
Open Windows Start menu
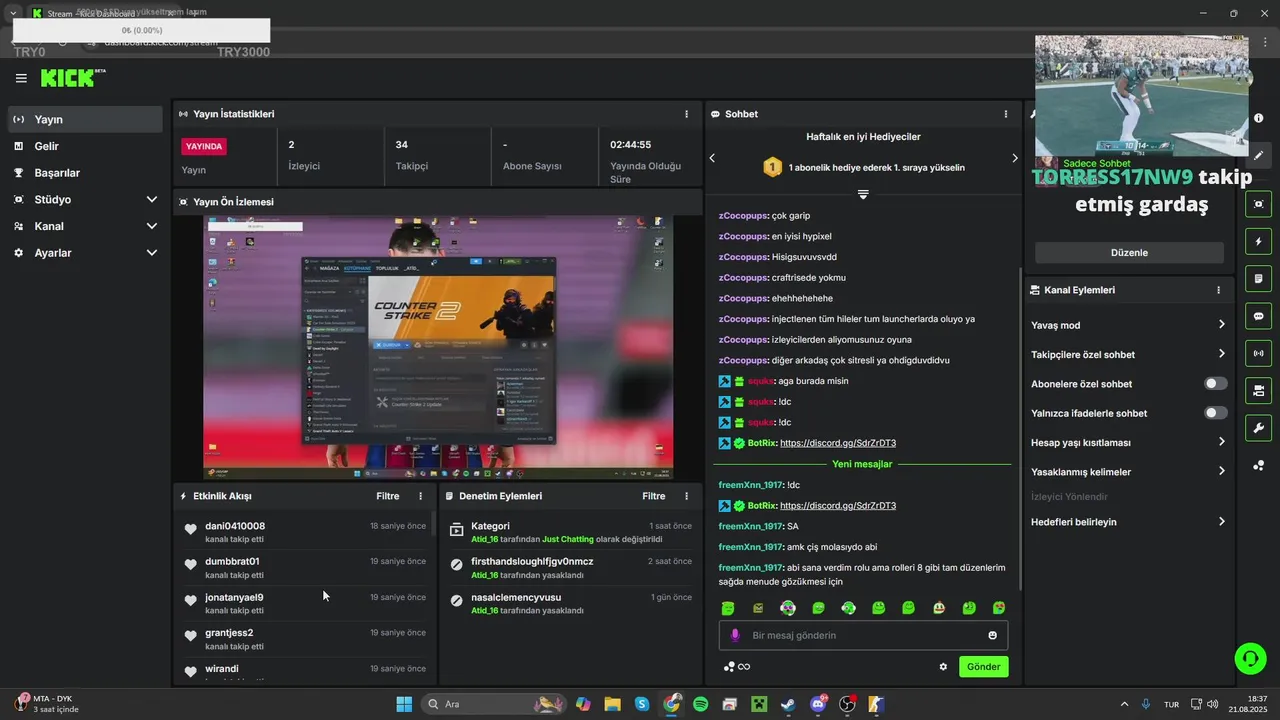(404, 704)
